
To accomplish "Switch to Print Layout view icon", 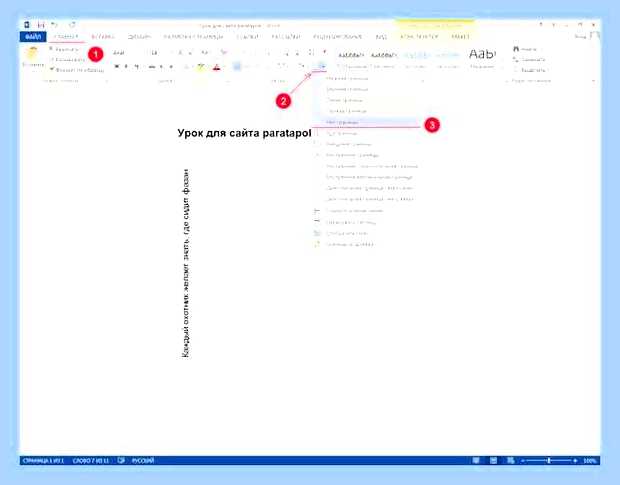I will point(493,461).
